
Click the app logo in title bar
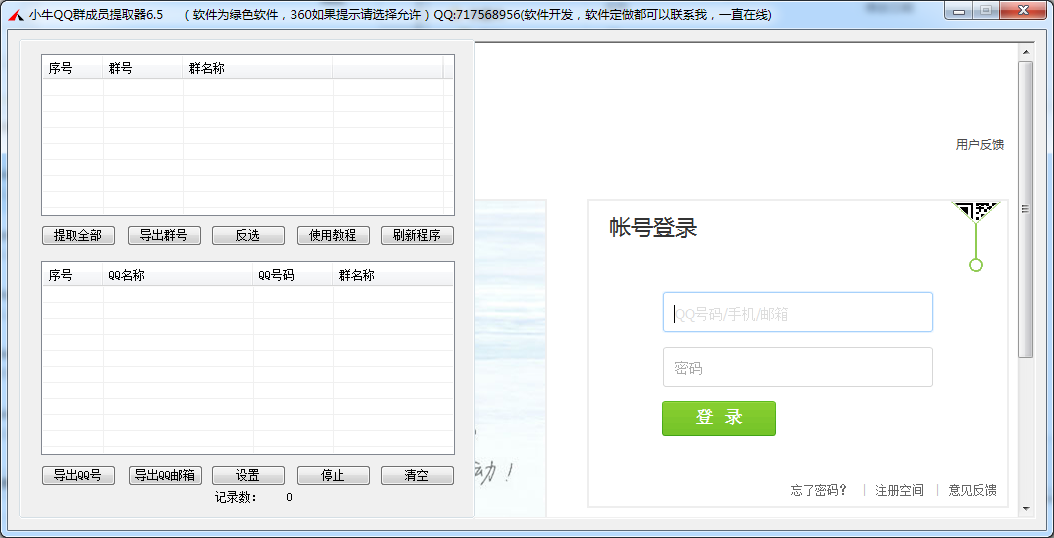[14, 14]
